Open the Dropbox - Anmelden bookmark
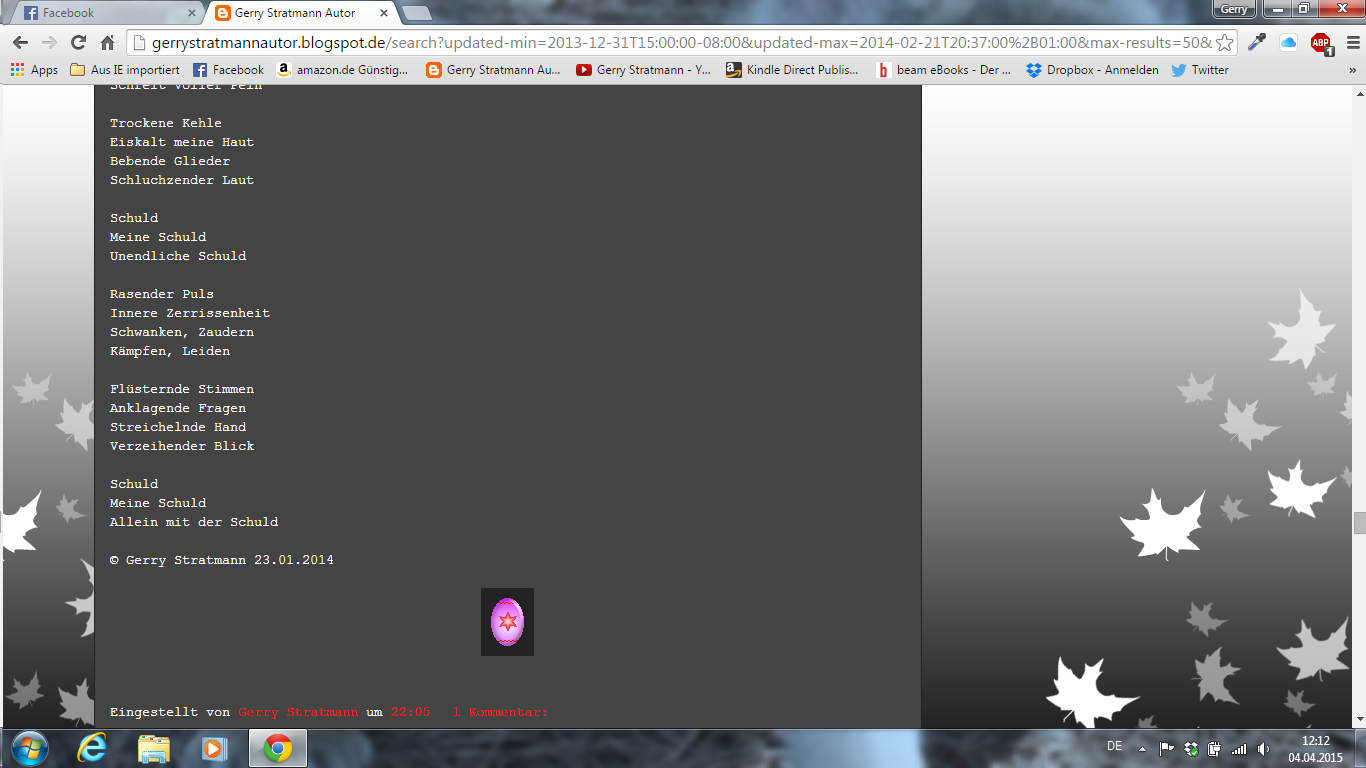Viewport: 1366px width, 768px height. tap(1092, 70)
